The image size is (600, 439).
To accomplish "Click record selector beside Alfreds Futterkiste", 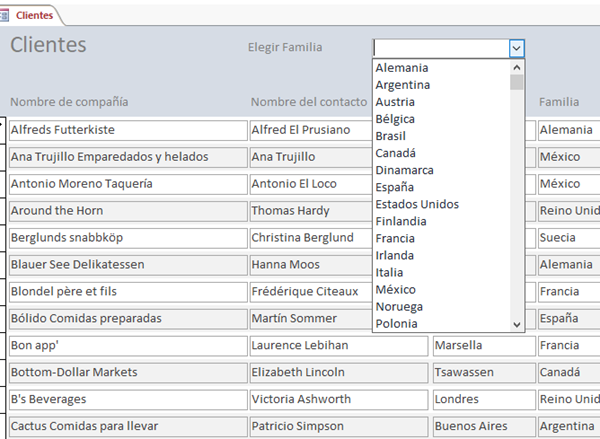I will [3, 130].
